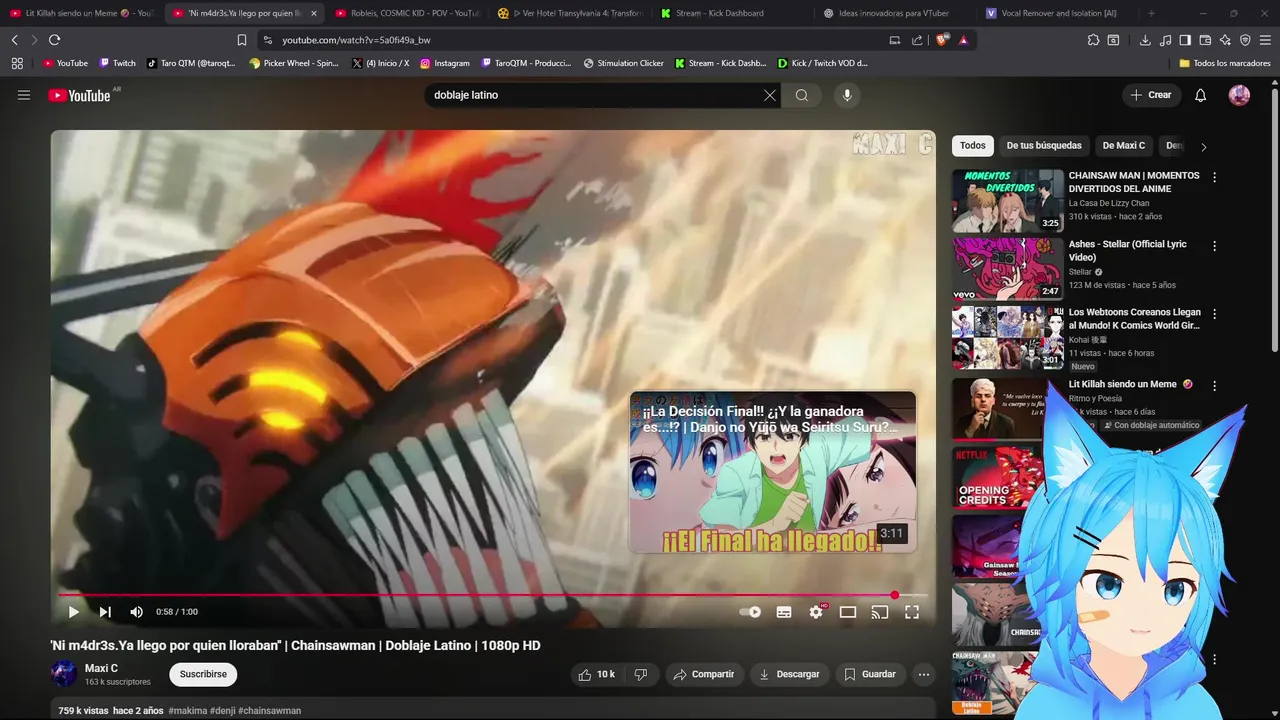Open Los Webtoons Coreanos video thumbnail
The width and height of the screenshot is (1280, 720).
(x=1008, y=338)
